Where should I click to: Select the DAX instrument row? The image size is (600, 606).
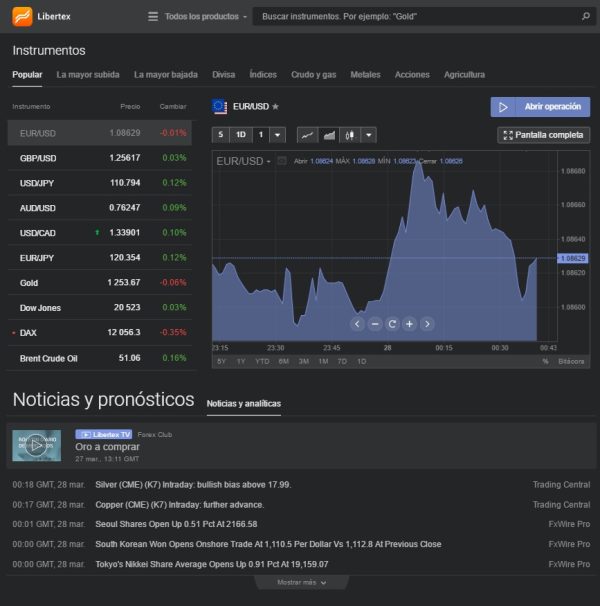tap(100, 332)
